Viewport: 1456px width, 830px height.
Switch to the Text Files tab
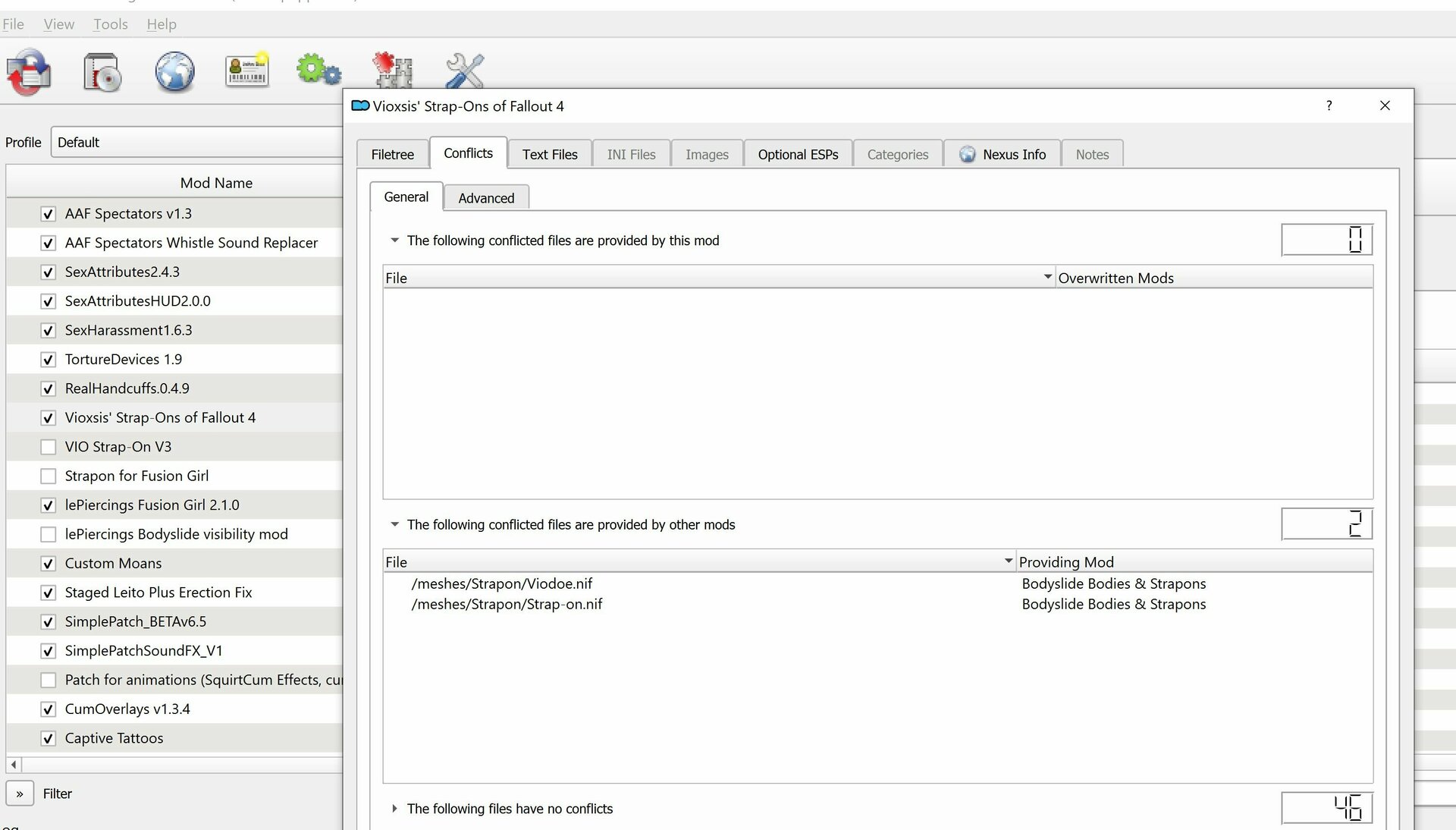[x=550, y=154]
